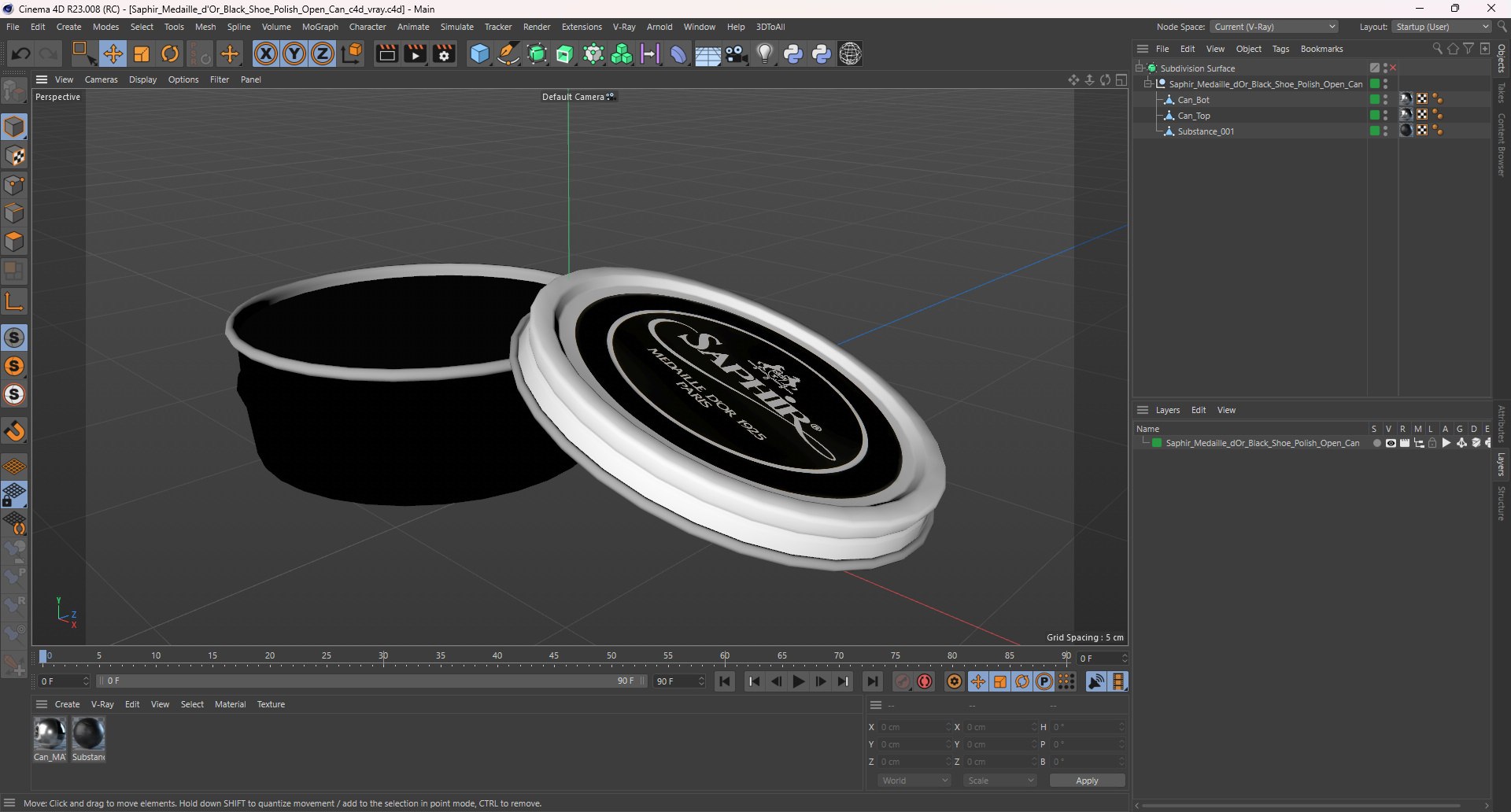
Task: Open the V-Ray menu in menu bar
Action: (x=624, y=27)
